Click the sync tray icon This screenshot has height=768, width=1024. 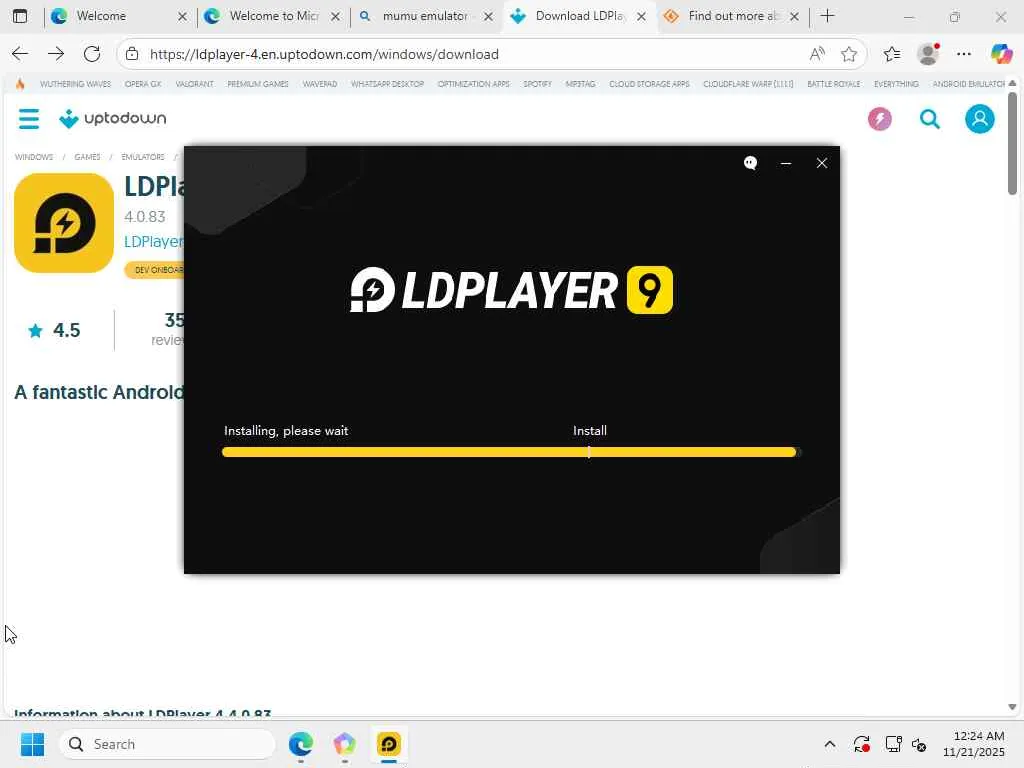tap(861, 744)
